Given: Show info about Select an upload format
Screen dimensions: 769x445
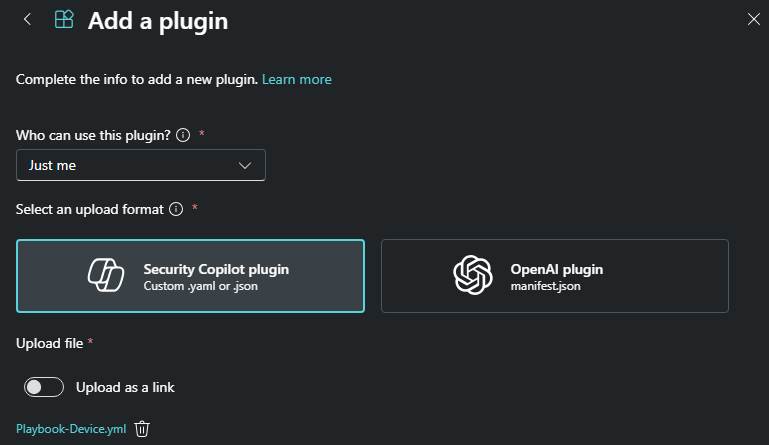Looking at the screenshot, I should 176,209.
